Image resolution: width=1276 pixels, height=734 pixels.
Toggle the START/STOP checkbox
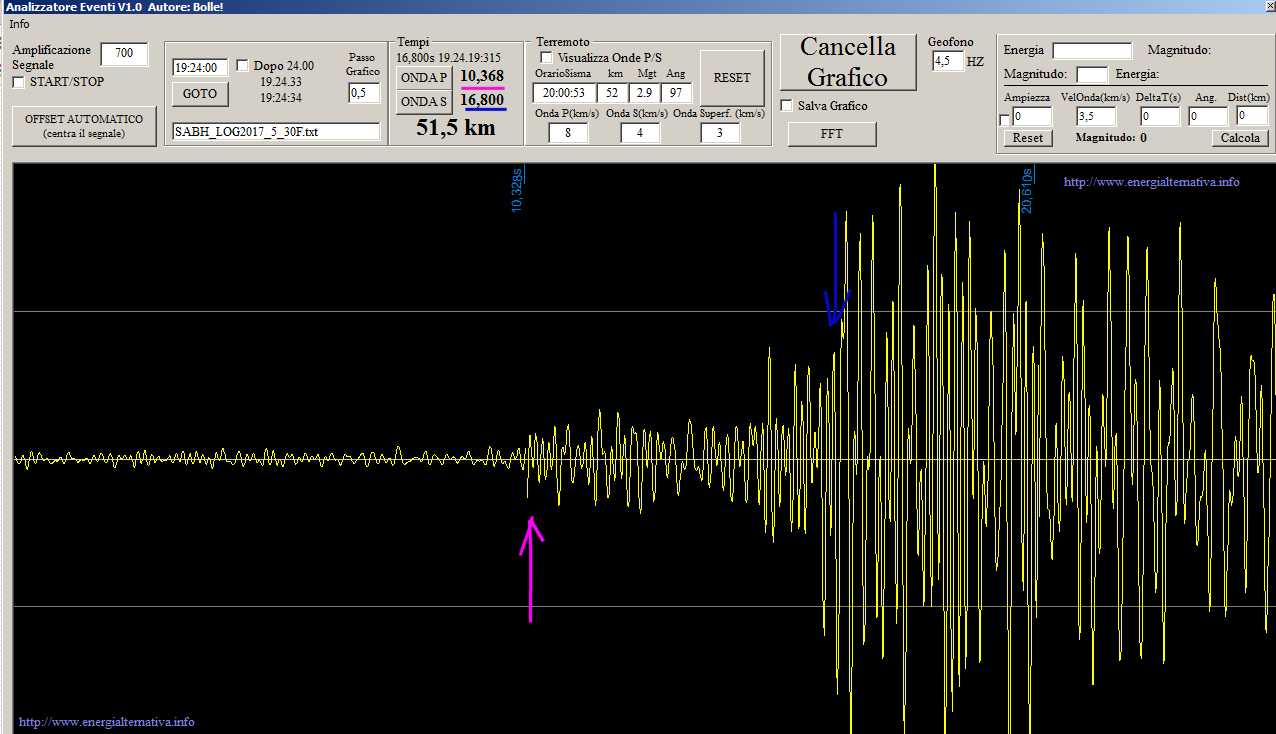point(18,82)
